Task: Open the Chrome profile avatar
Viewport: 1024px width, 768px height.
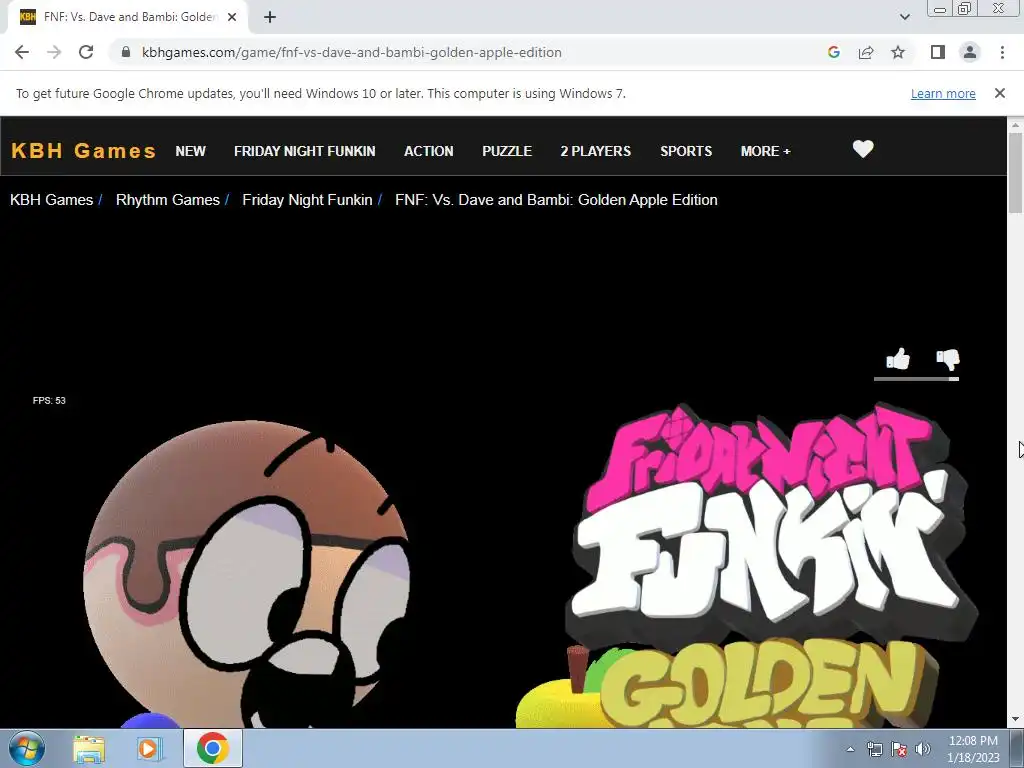Action: [x=970, y=52]
